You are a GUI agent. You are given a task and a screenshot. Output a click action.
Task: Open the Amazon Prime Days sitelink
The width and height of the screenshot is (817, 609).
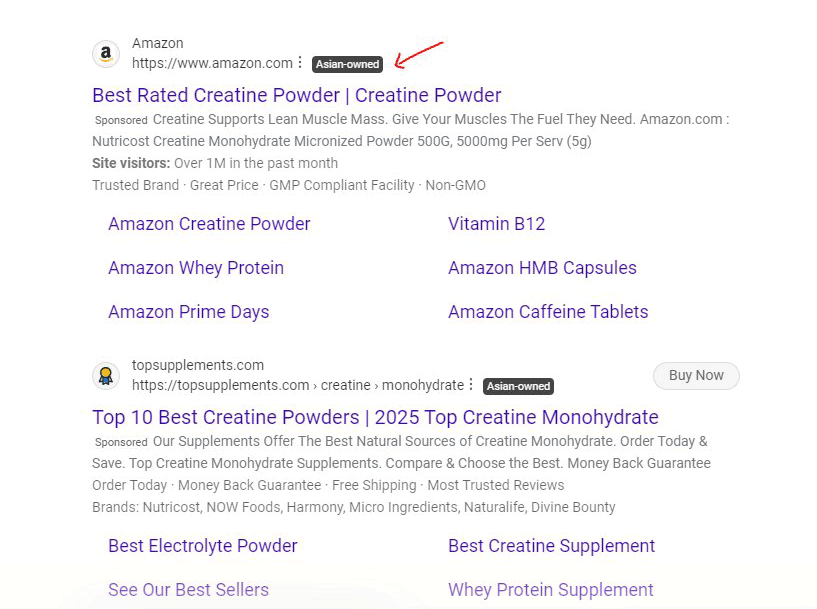pyautogui.click(x=188, y=312)
